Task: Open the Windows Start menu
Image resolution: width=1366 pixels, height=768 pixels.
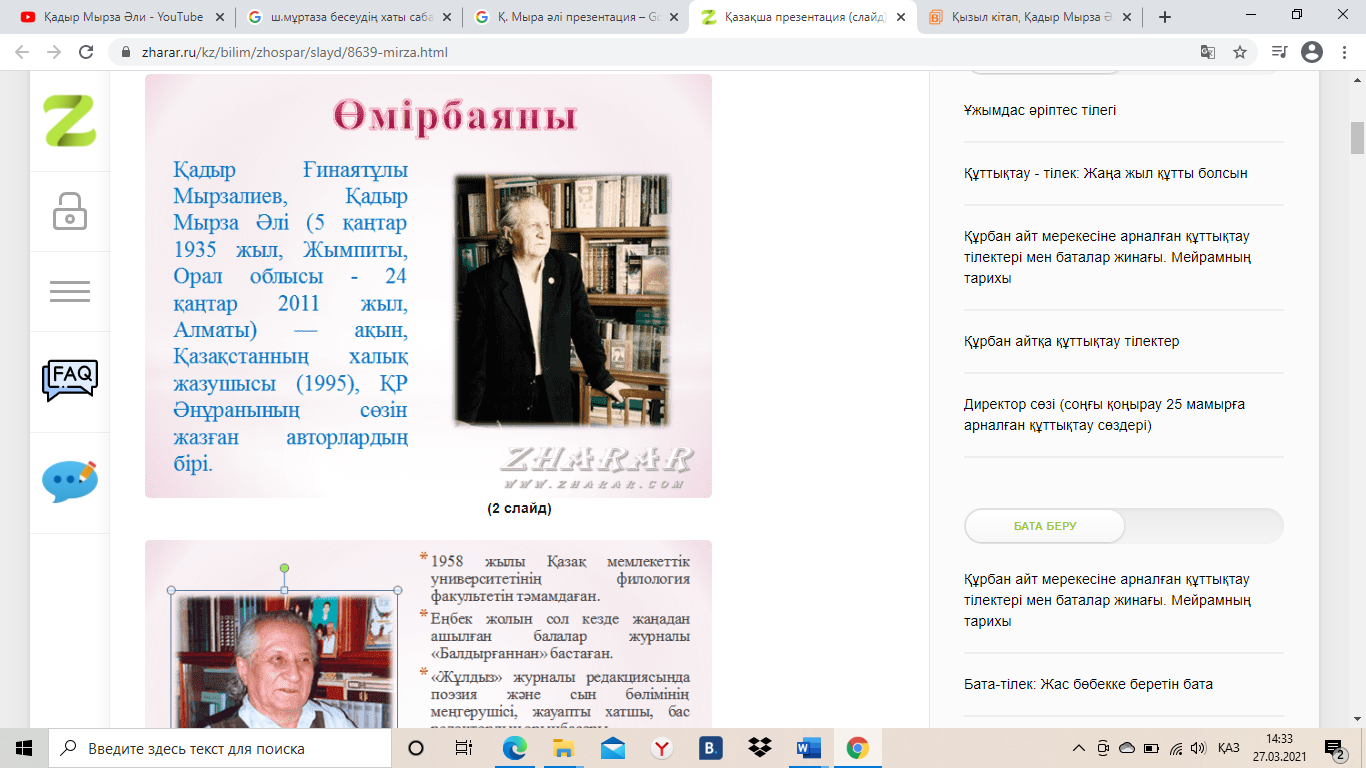Action: tap(24, 748)
